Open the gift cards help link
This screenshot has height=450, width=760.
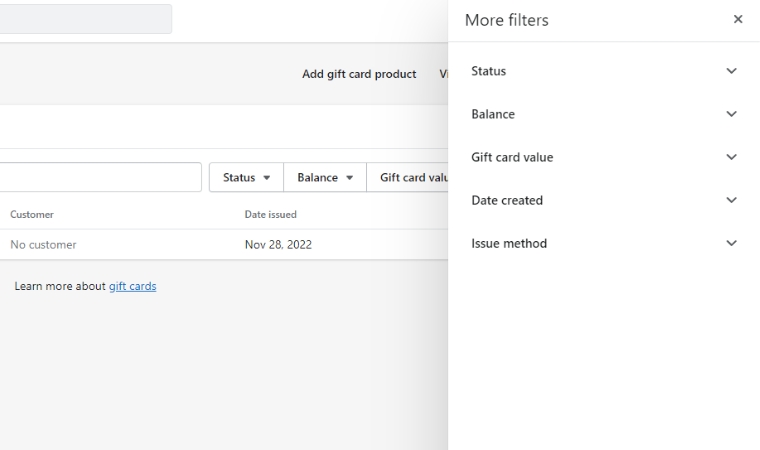coord(132,286)
